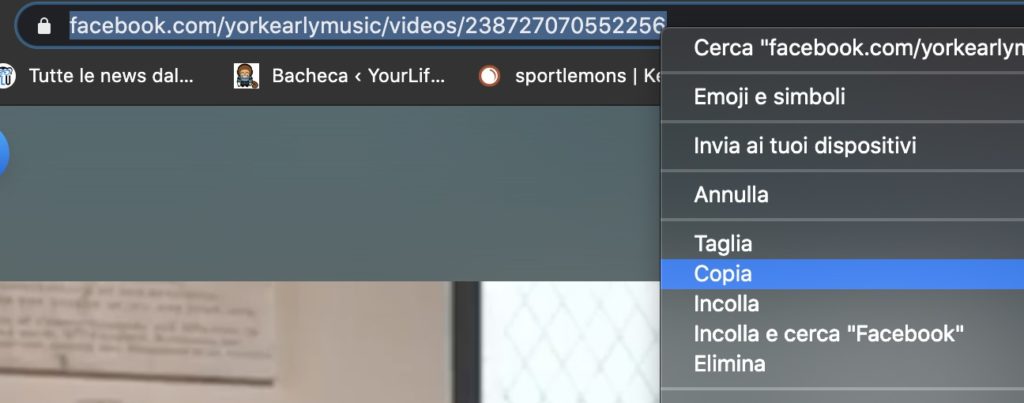Click the padlock site info icon
Screen dimensions: 1024x403
tap(44, 26)
